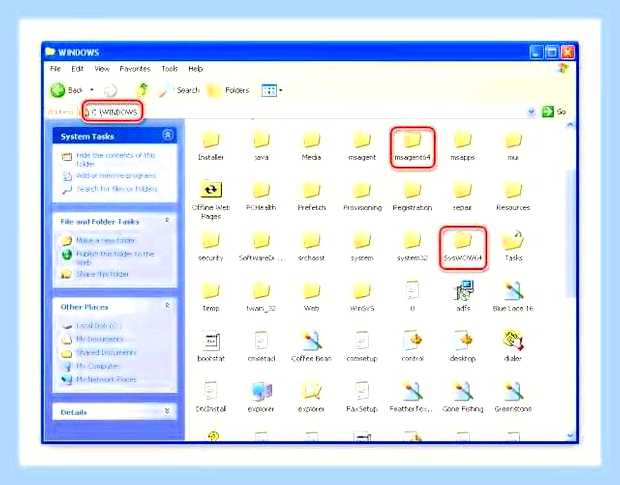Click the Search toolbar button
620x485 pixels.
(178, 91)
